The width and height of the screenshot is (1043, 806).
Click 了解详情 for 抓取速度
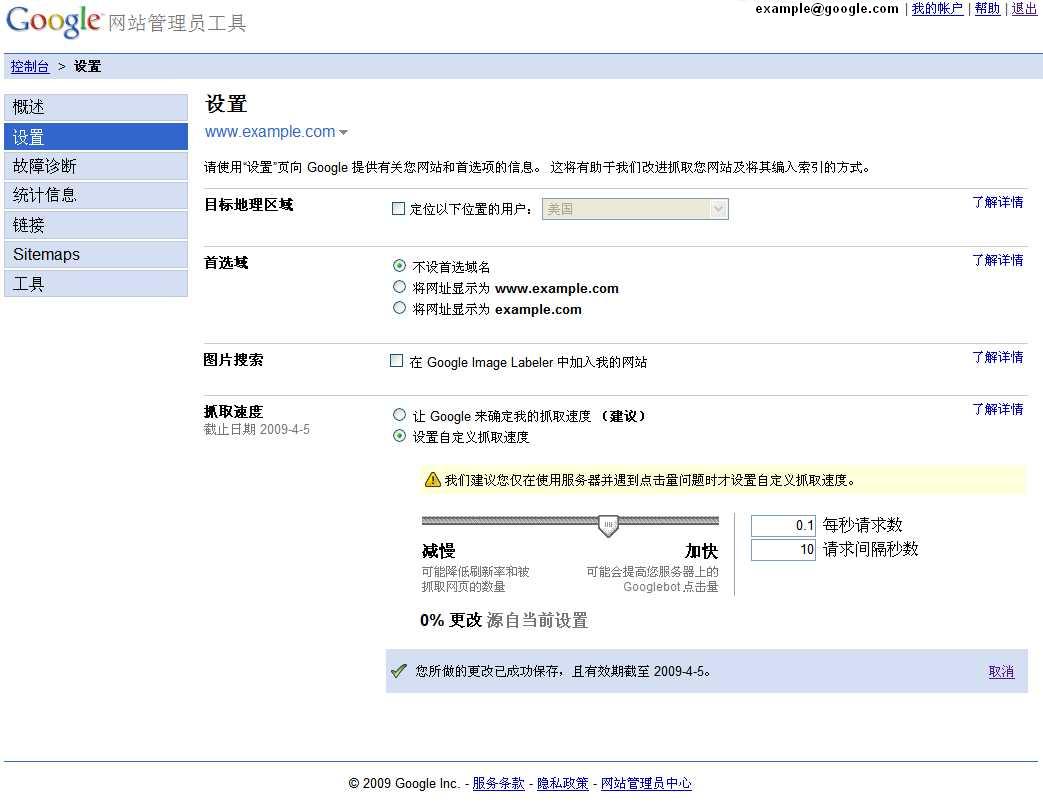click(x=998, y=409)
